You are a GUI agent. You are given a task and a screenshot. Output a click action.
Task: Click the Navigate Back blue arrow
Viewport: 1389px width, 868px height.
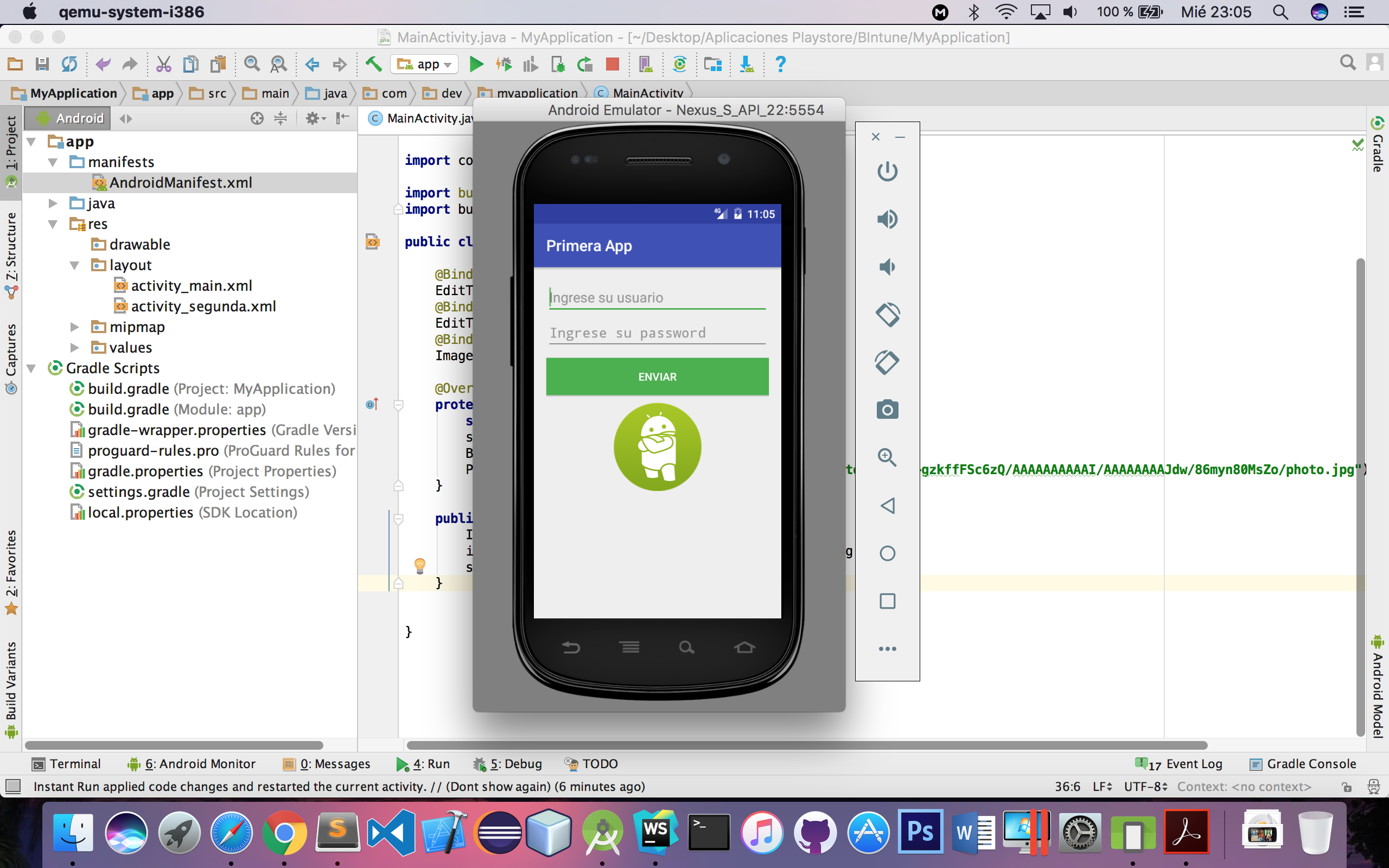pyautogui.click(x=312, y=65)
